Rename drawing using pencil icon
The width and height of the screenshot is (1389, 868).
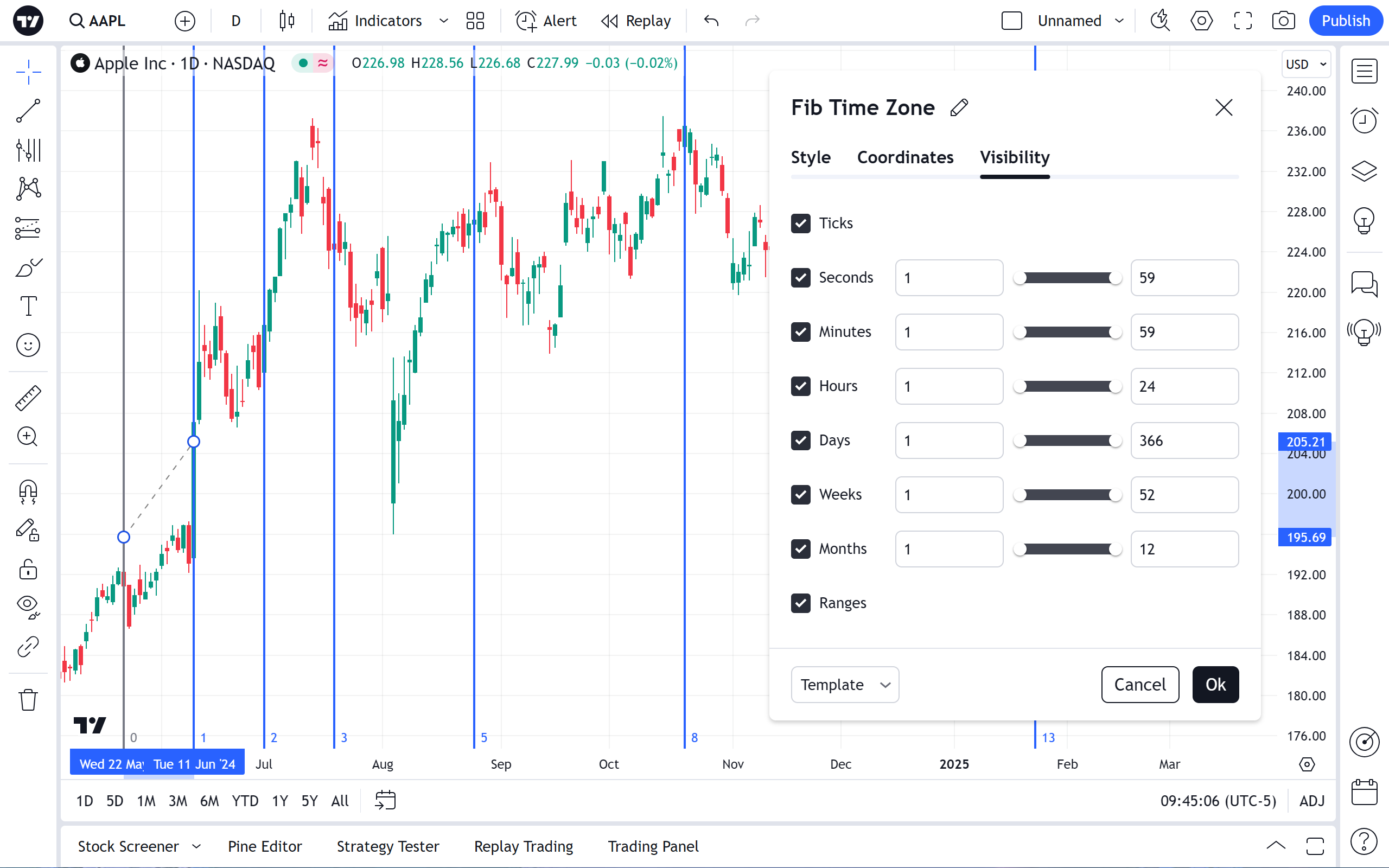pyautogui.click(x=959, y=107)
